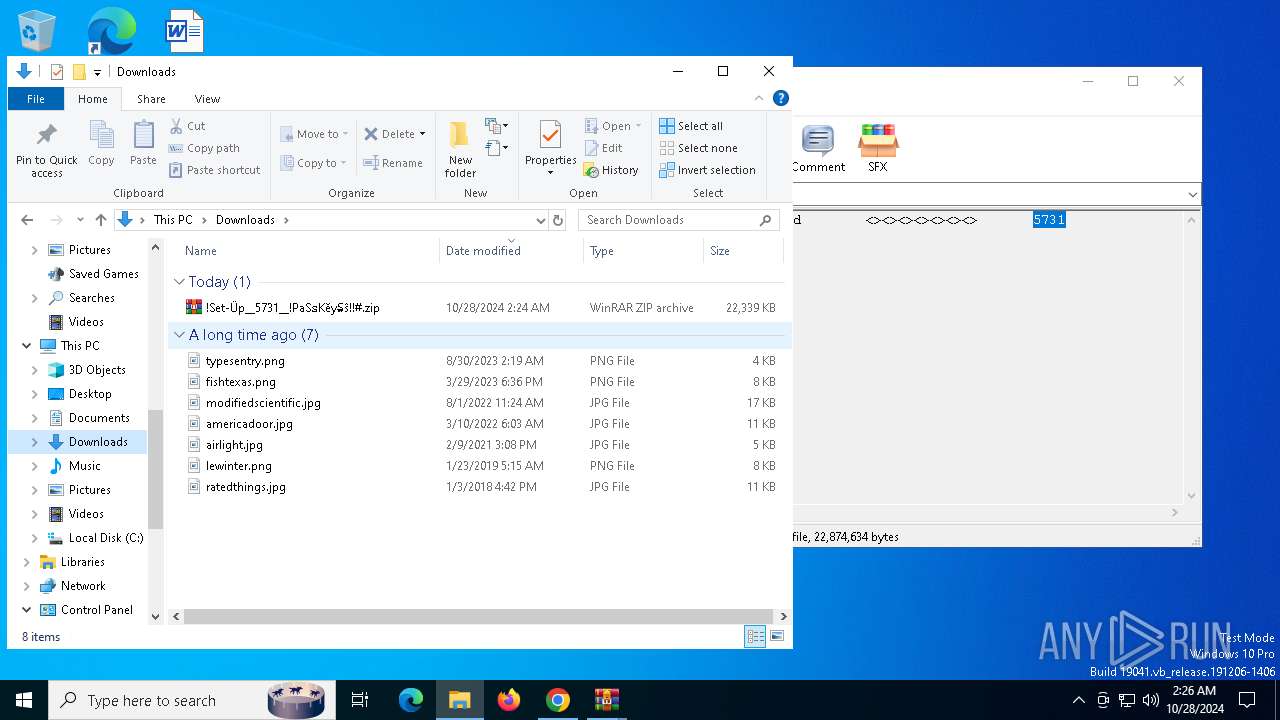1280x720 pixels.
Task: Expand Pictures under This PC in tree
Action: pyautogui.click(x=35, y=490)
